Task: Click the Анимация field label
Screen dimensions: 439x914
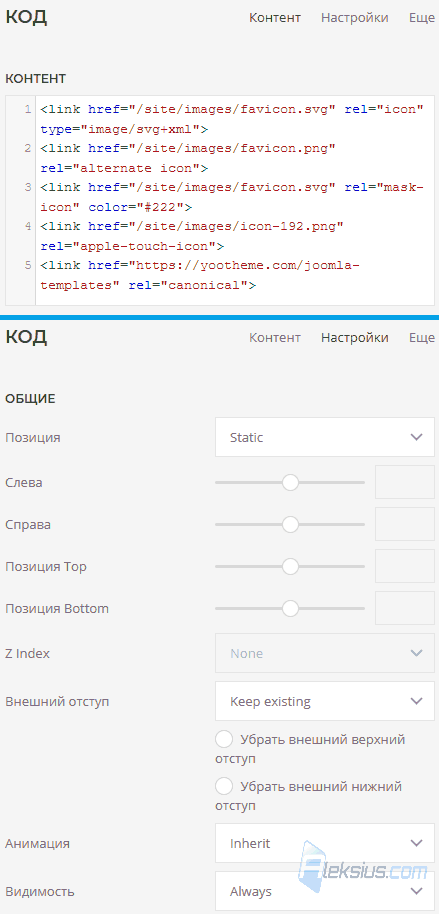Action: [x=37, y=843]
